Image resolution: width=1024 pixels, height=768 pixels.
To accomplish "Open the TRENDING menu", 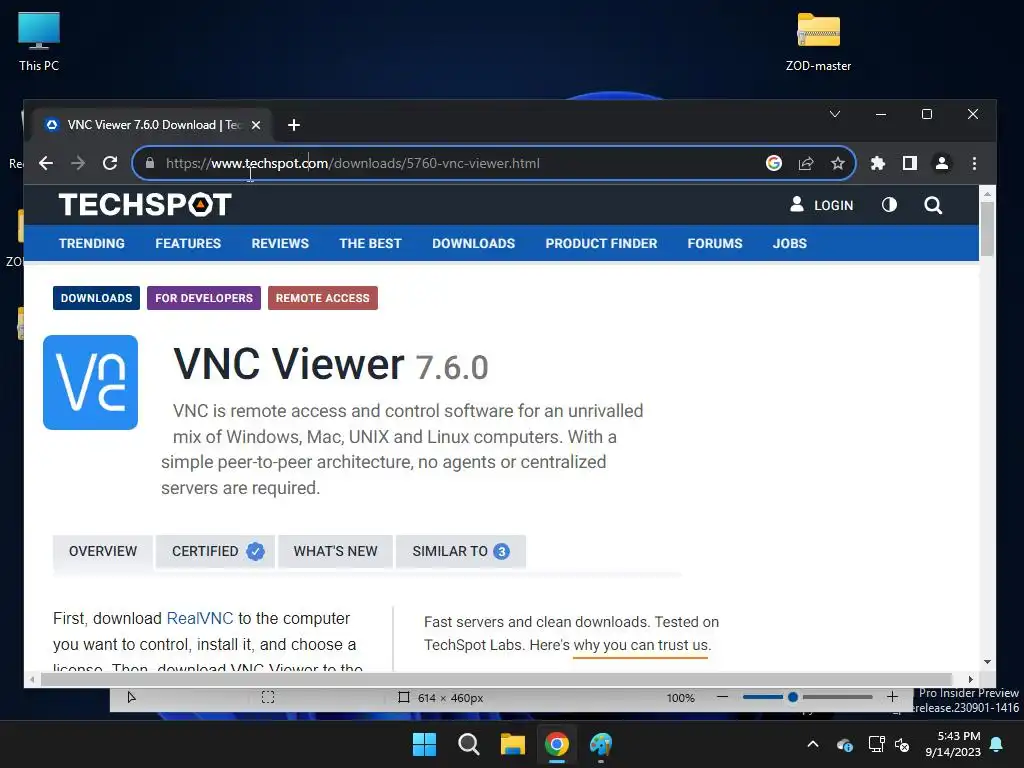I will pyautogui.click(x=91, y=243).
